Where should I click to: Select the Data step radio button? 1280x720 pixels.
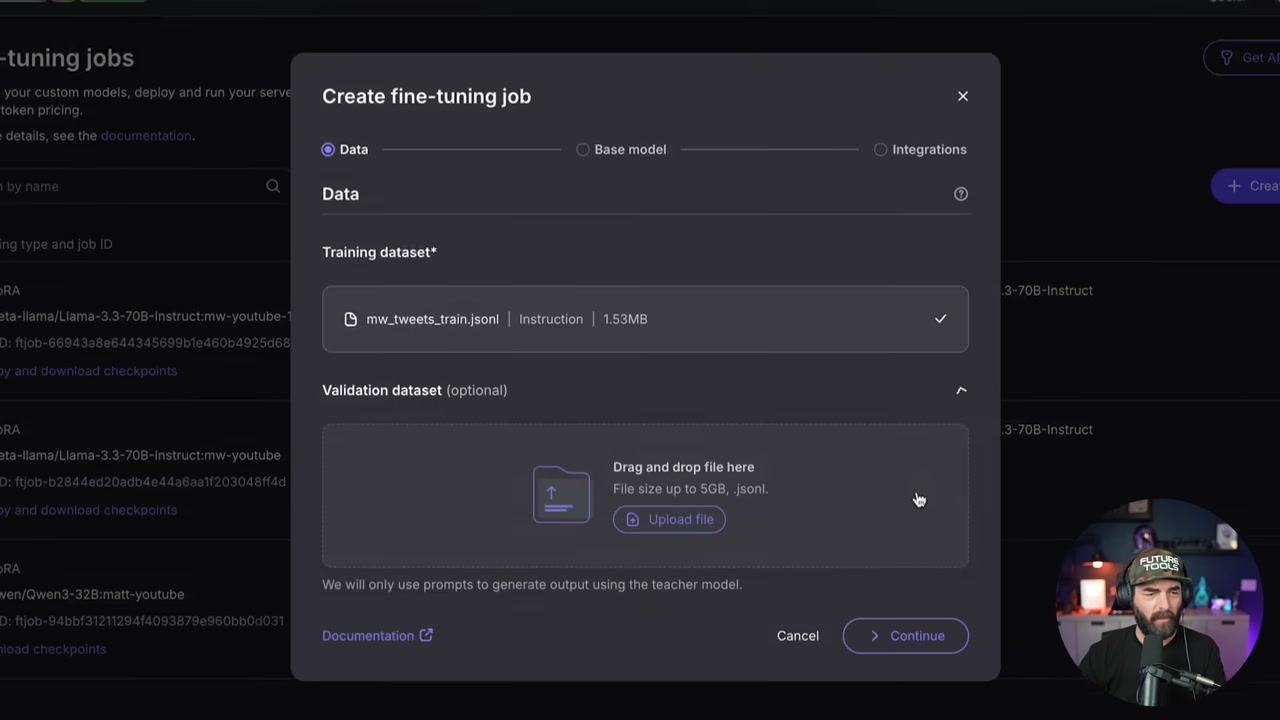[x=328, y=149]
